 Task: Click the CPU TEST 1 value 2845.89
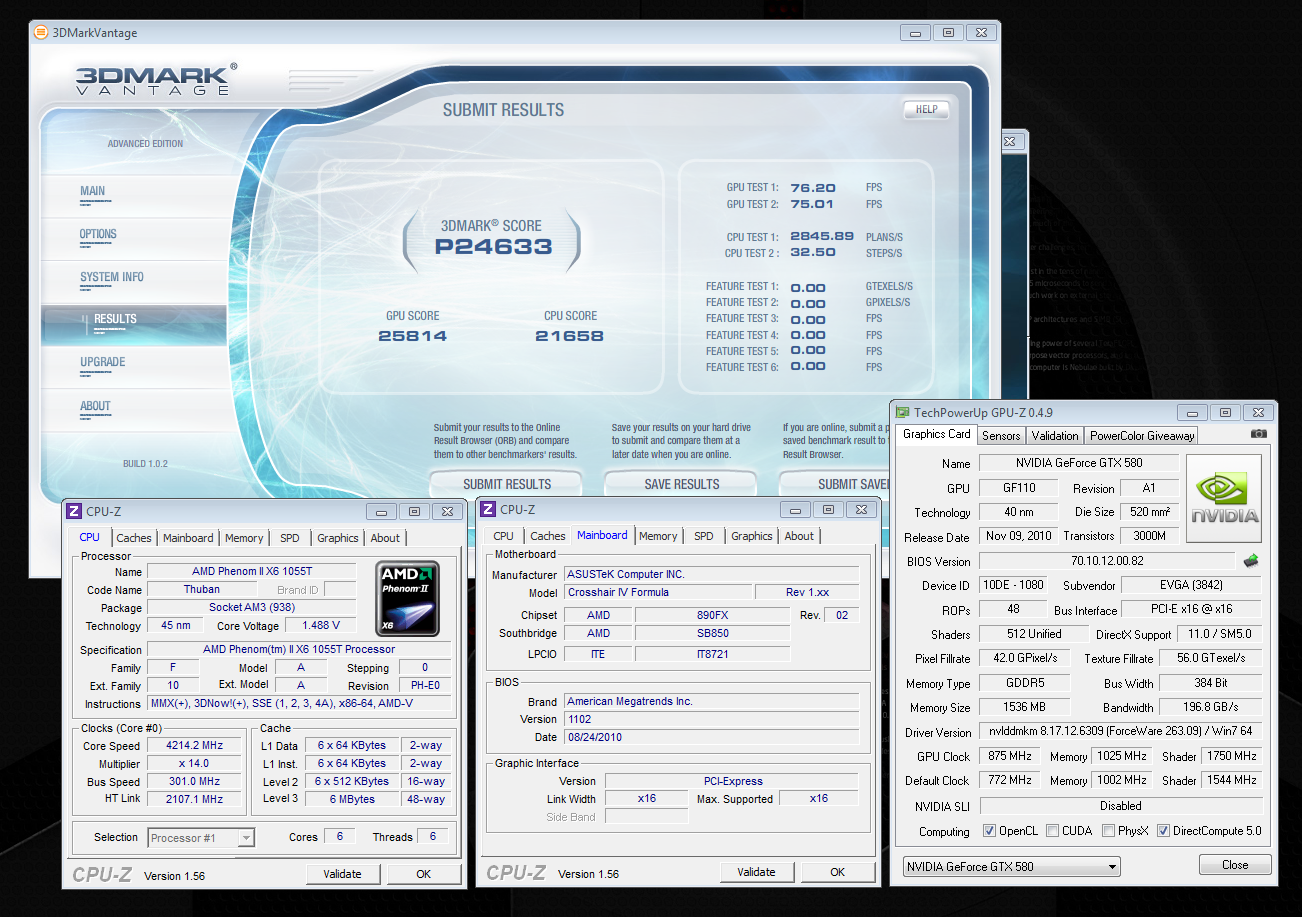tap(821, 237)
